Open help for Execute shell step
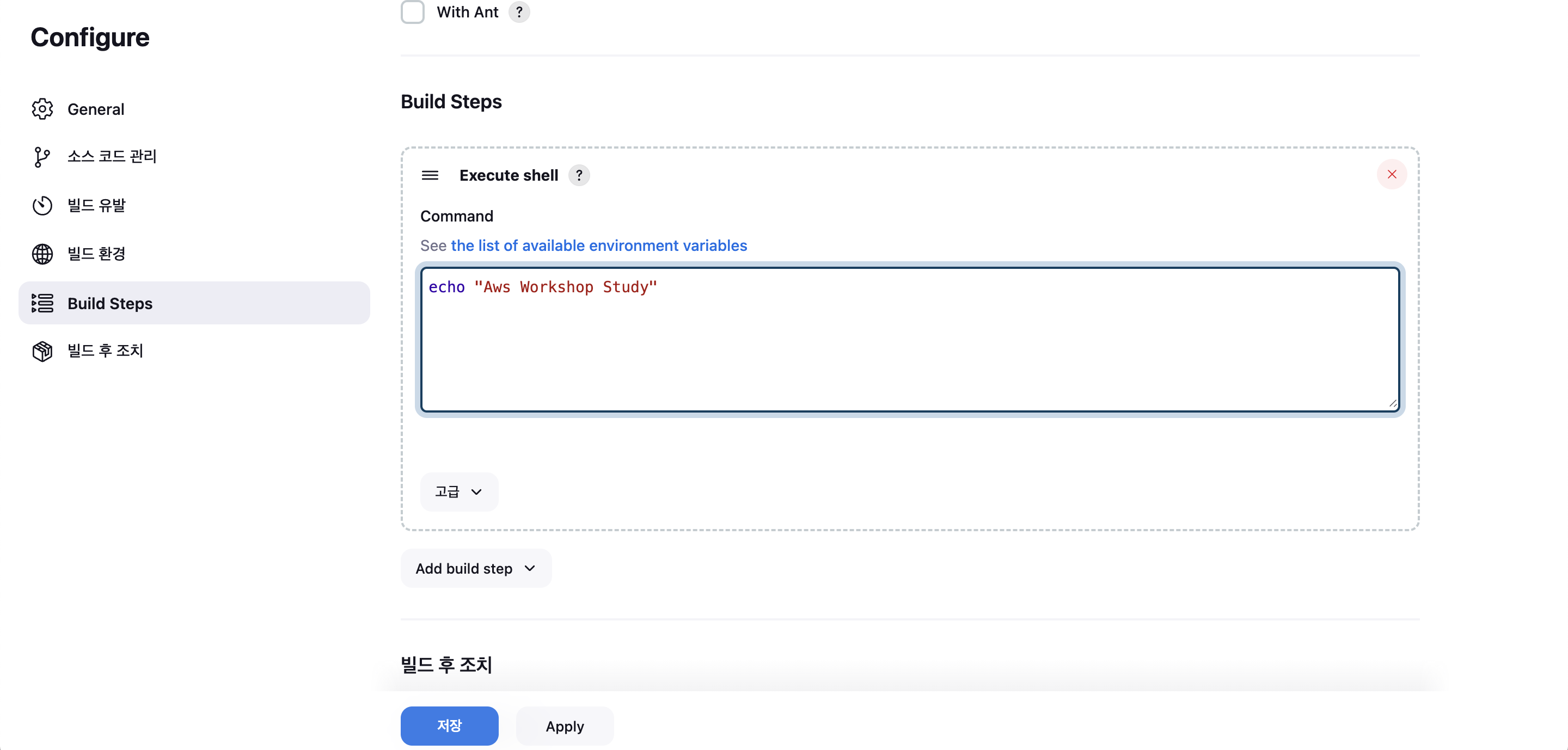This screenshot has width=1568, height=750. (x=579, y=175)
